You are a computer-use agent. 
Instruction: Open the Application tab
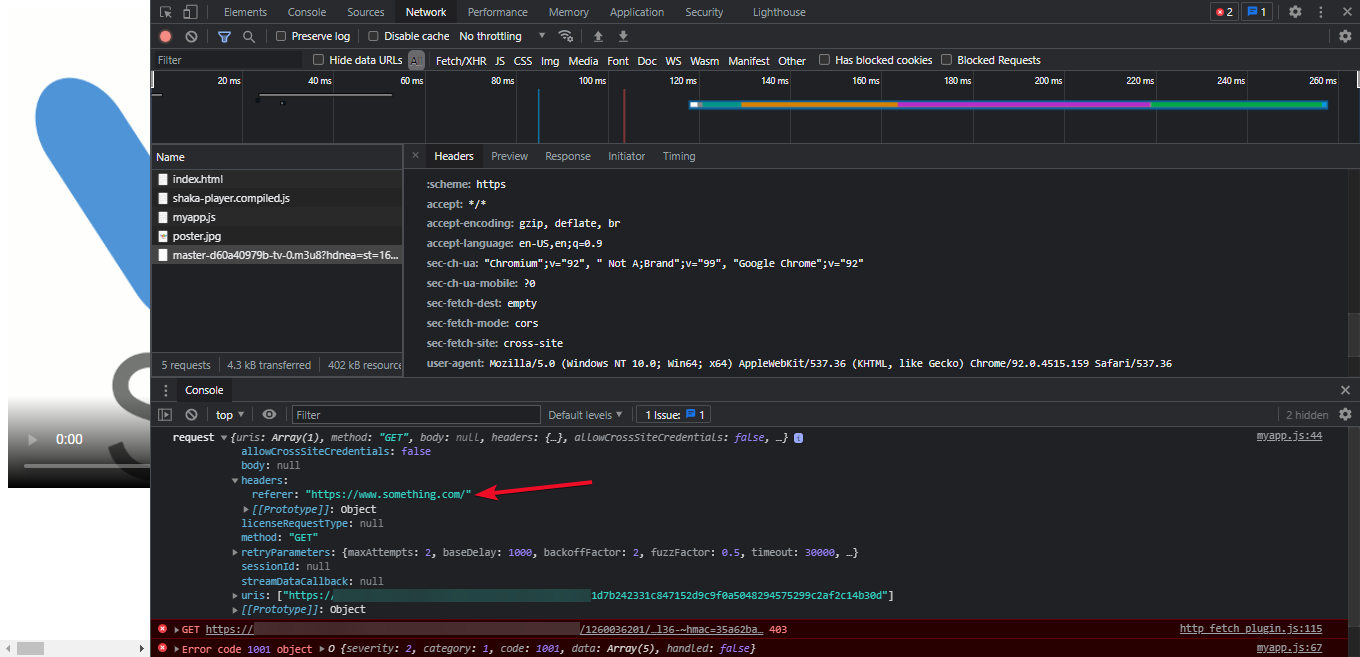(x=637, y=12)
